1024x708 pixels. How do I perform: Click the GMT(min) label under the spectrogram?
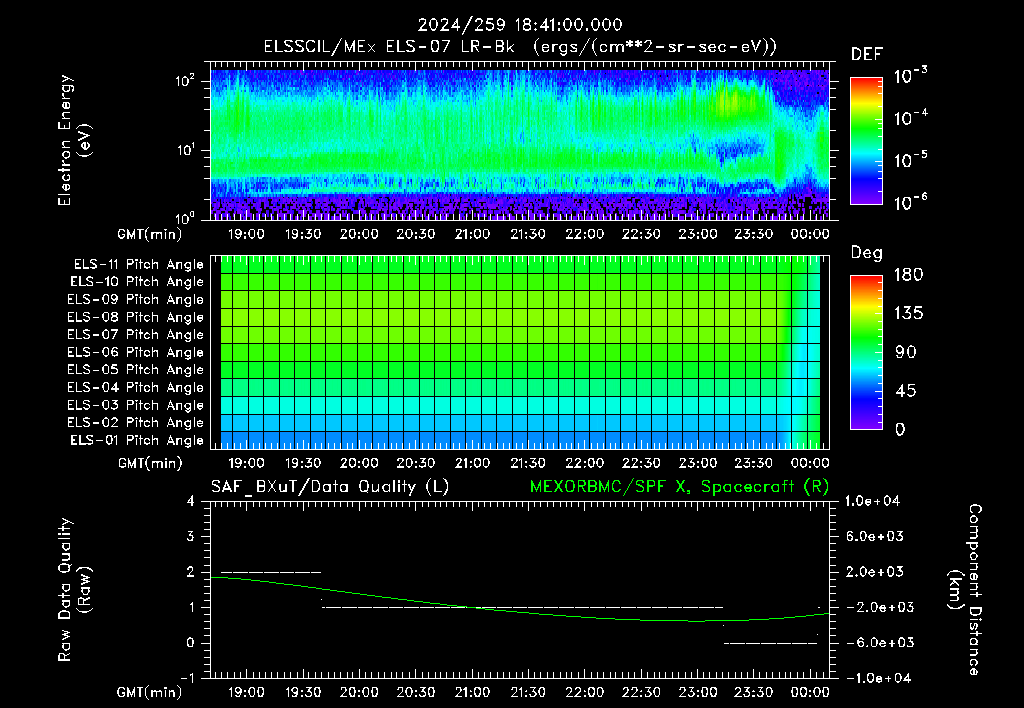[150, 234]
